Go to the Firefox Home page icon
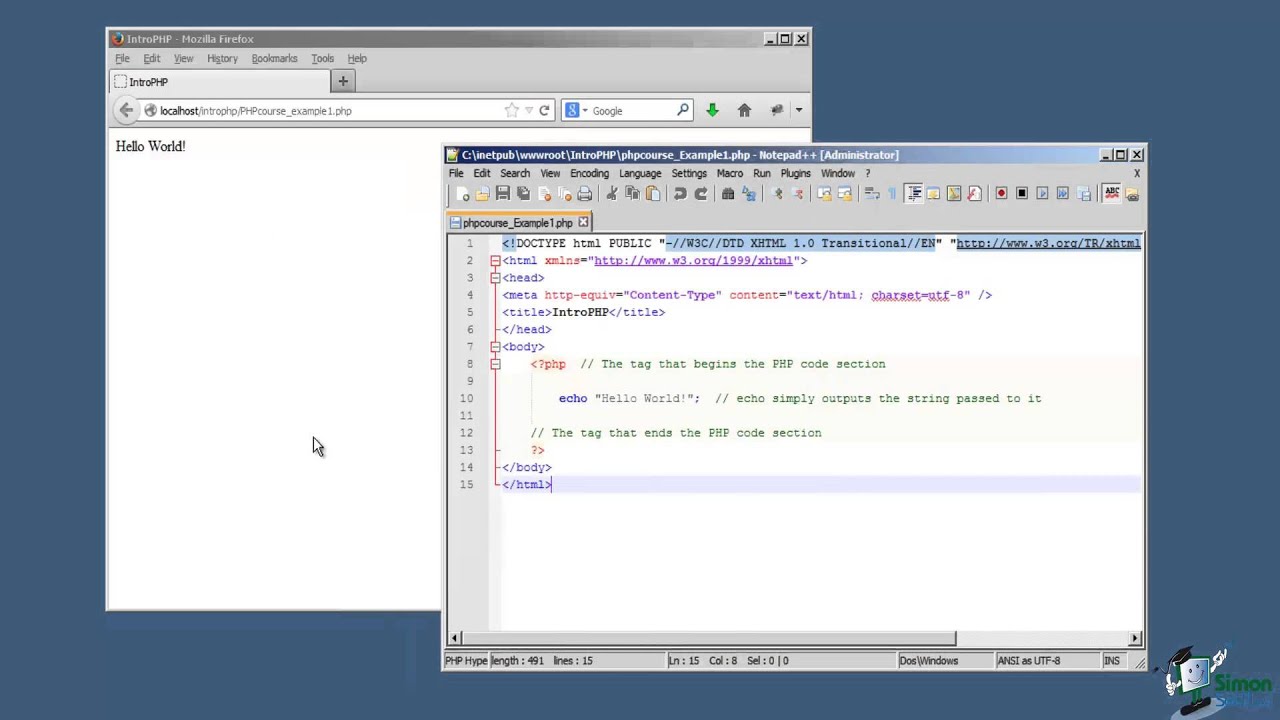 [x=744, y=111]
